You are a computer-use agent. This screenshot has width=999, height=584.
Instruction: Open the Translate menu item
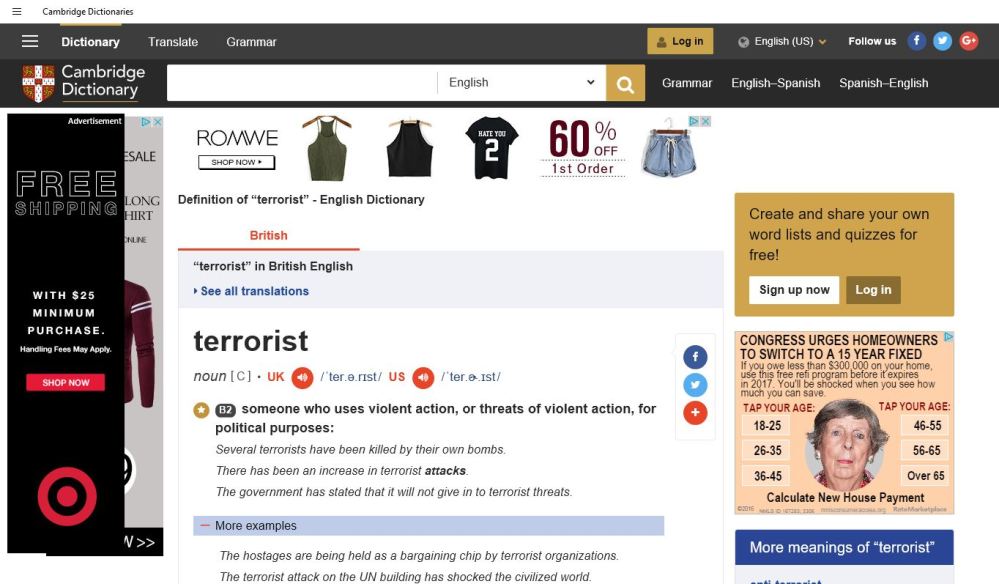pos(173,42)
